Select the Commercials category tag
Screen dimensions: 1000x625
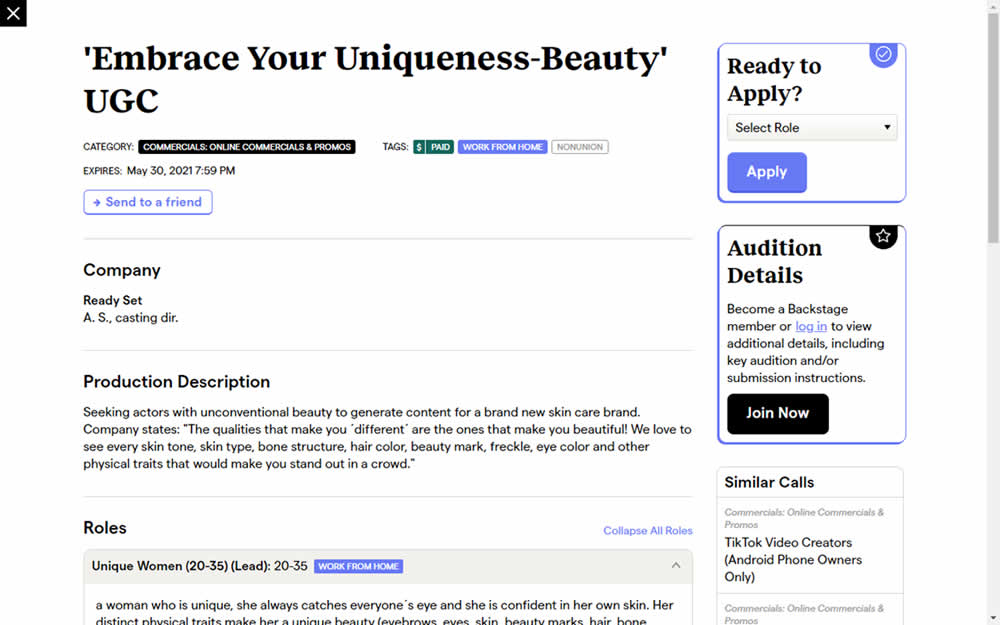246,147
